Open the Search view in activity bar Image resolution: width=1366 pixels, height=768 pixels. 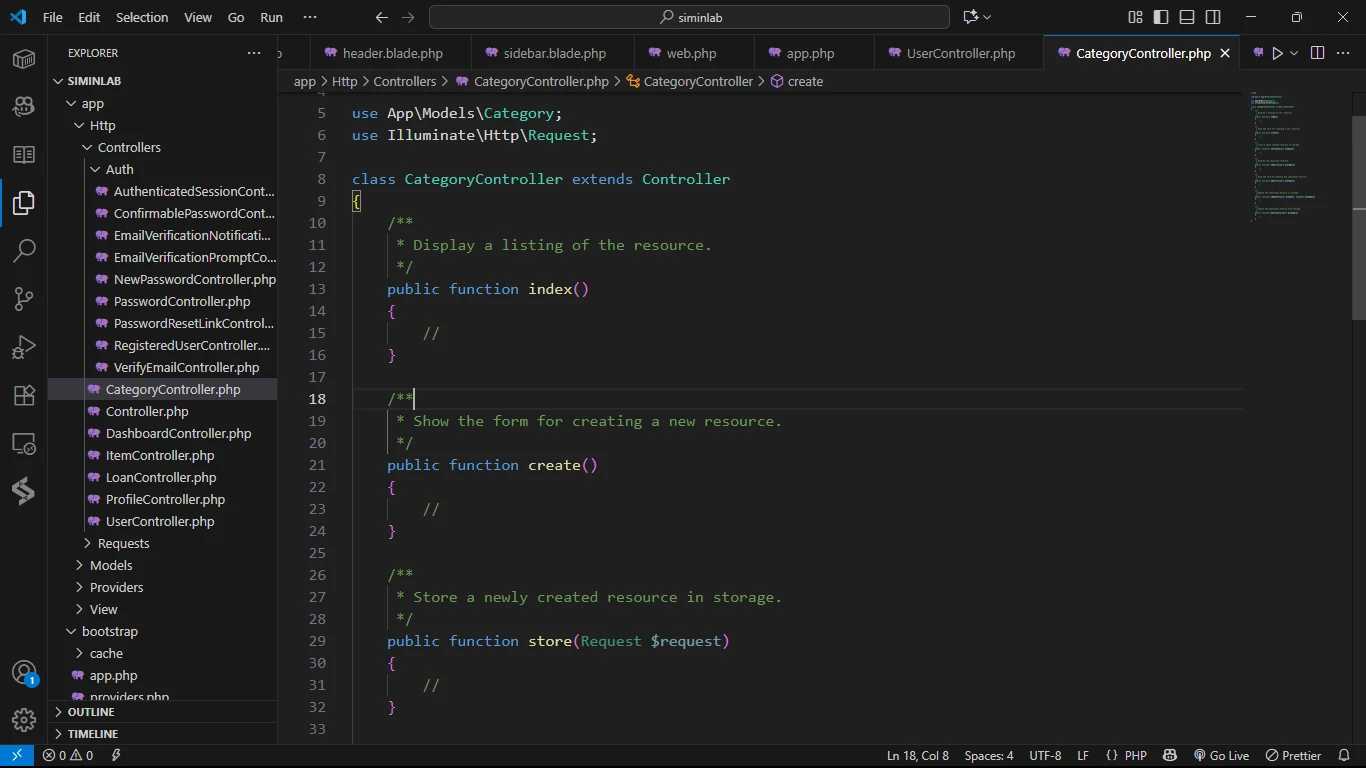[24, 251]
